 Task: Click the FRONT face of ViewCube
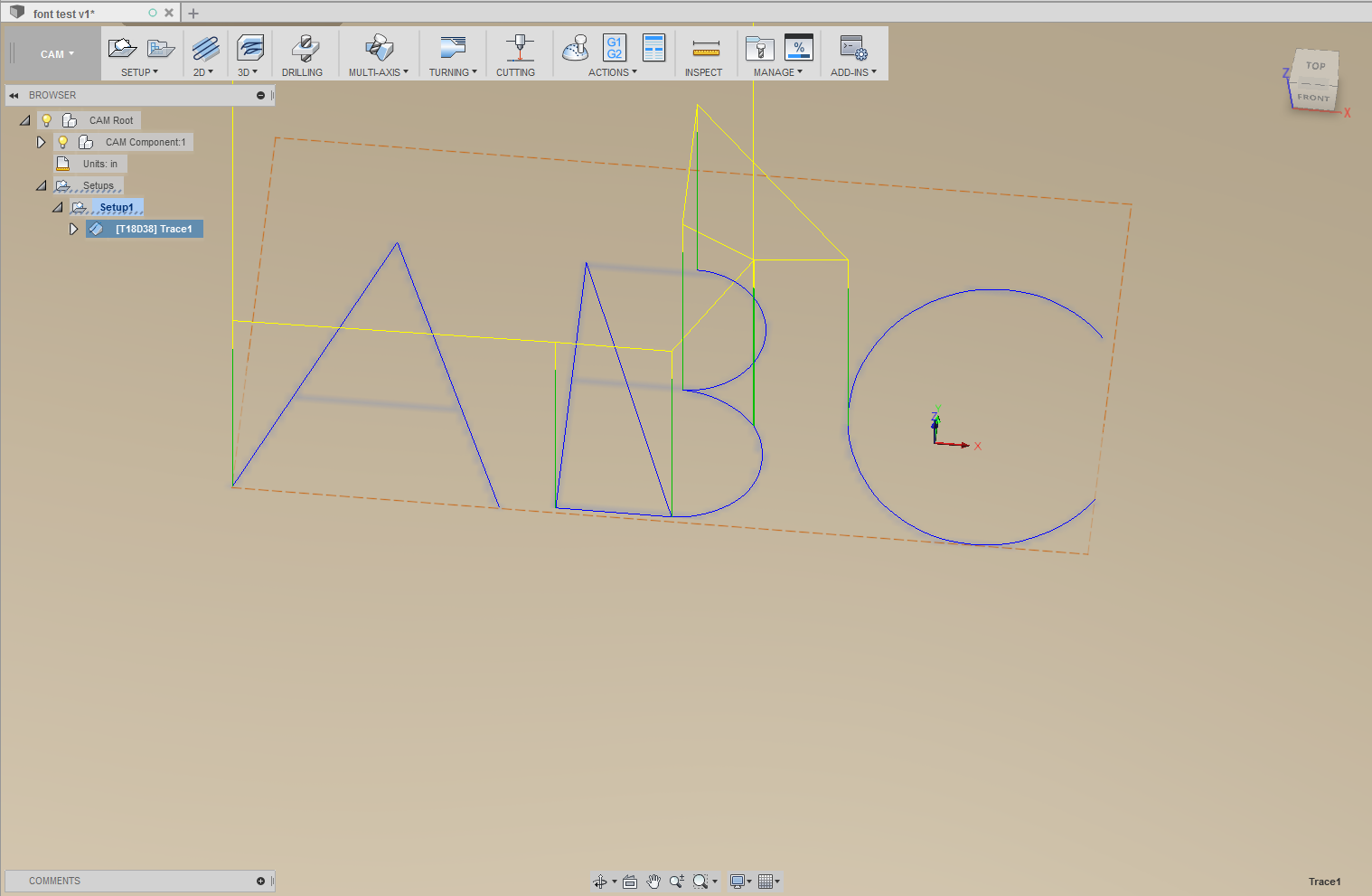click(x=1313, y=97)
